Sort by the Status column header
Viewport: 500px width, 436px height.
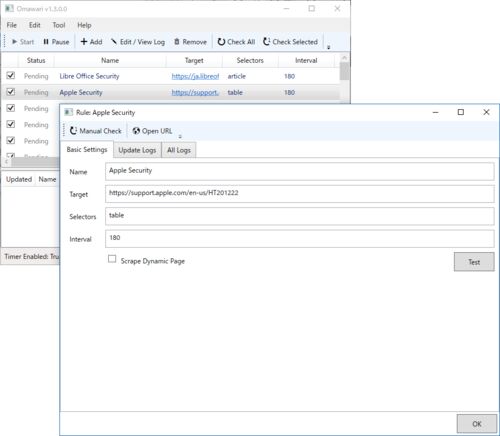coord(36,60)
